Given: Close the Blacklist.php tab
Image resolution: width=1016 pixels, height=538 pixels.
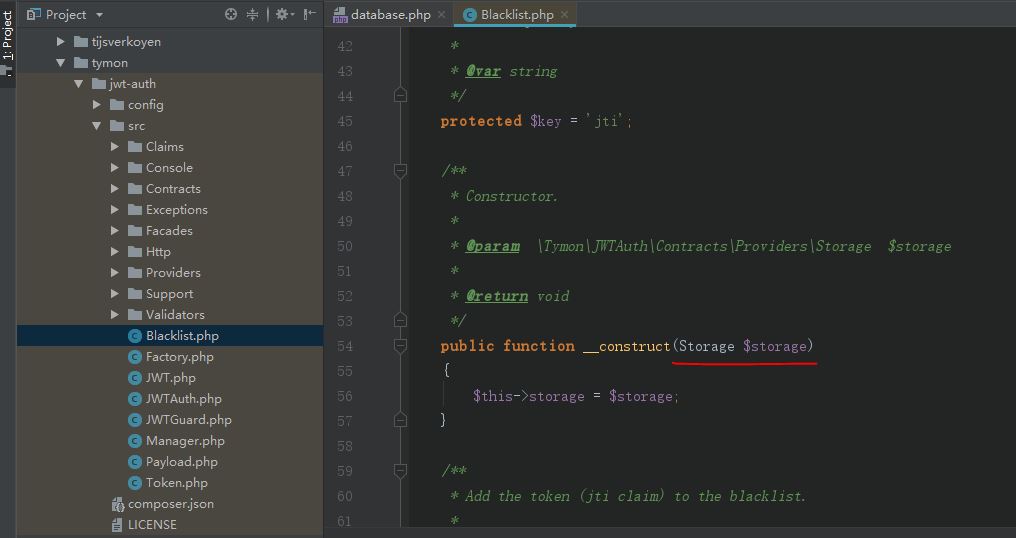Looking at the screenshot, I should pyautogui.click(x=564, y=14).
